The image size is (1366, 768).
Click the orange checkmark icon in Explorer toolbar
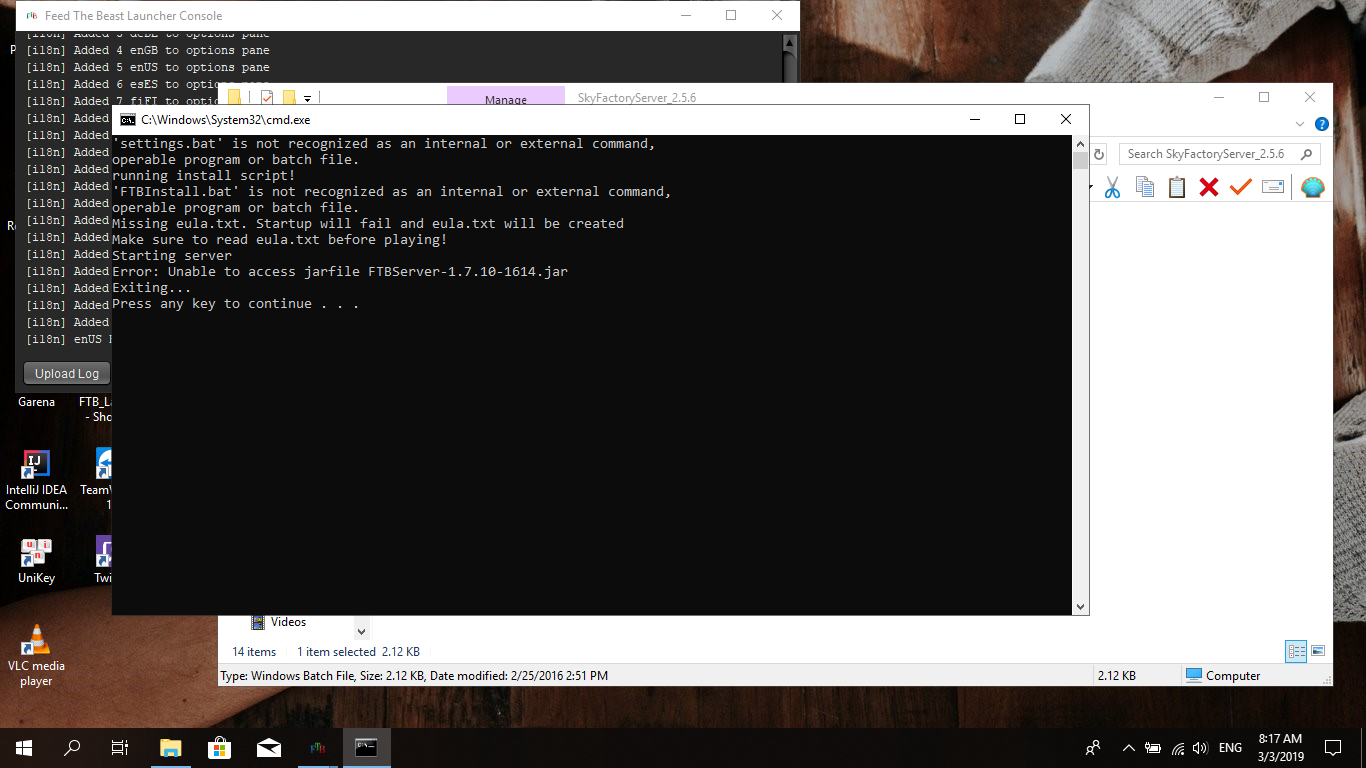click(x=1241, y=187)
